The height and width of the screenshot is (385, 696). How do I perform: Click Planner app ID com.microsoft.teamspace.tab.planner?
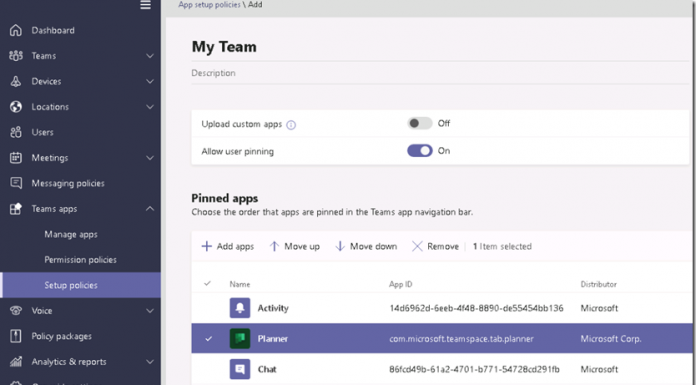coord(462,339)
